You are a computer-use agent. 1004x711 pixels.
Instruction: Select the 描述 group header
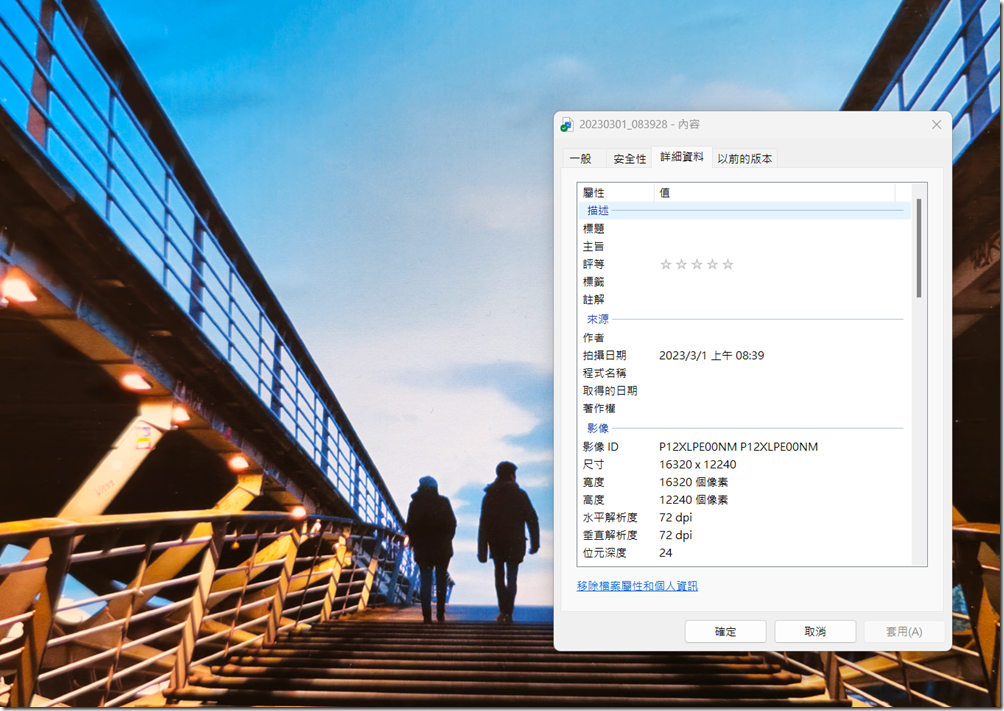click(x=744, y=210)
